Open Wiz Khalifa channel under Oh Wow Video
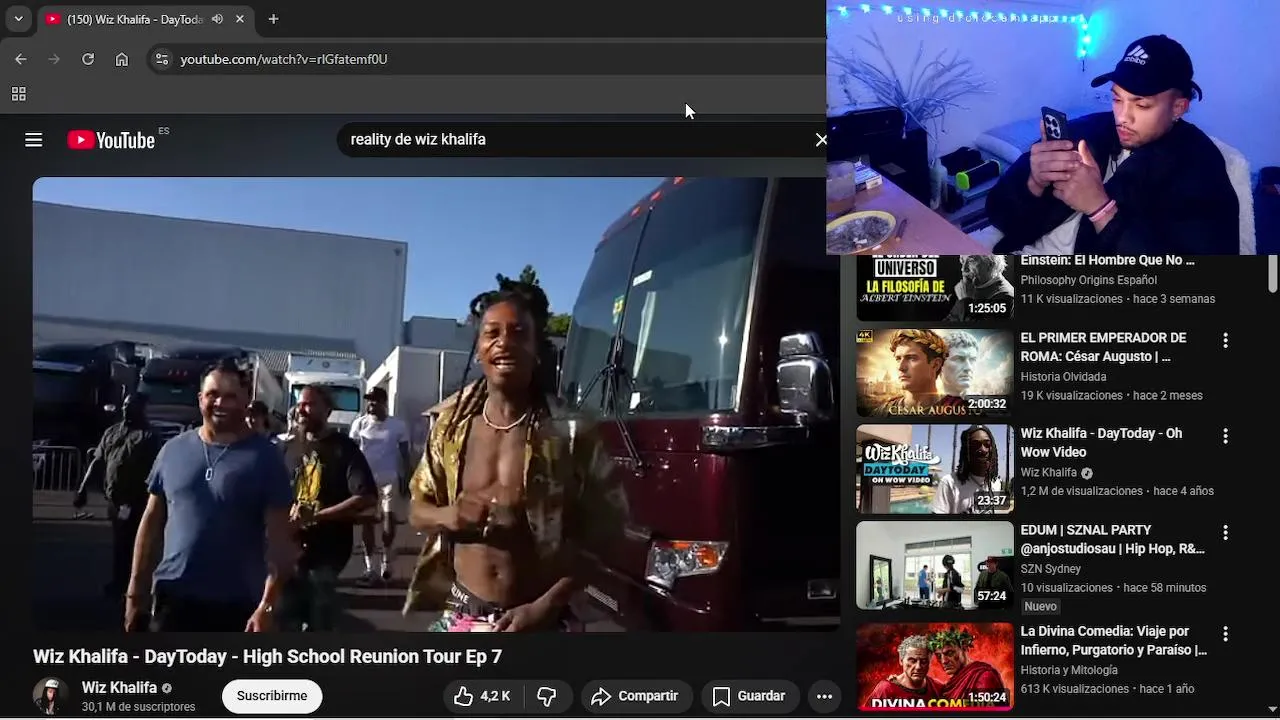Screen dimensions: 1280x720 1048,473
